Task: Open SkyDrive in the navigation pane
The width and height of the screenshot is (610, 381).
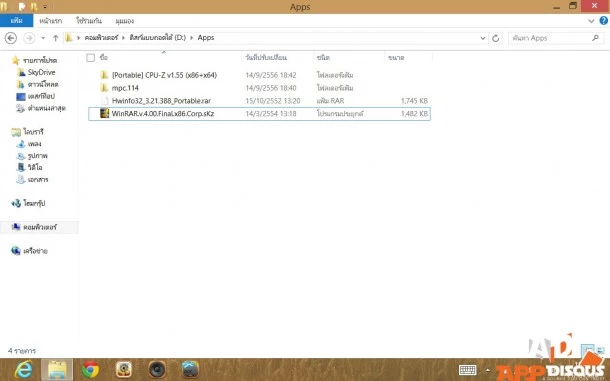Action: (41, 72)
